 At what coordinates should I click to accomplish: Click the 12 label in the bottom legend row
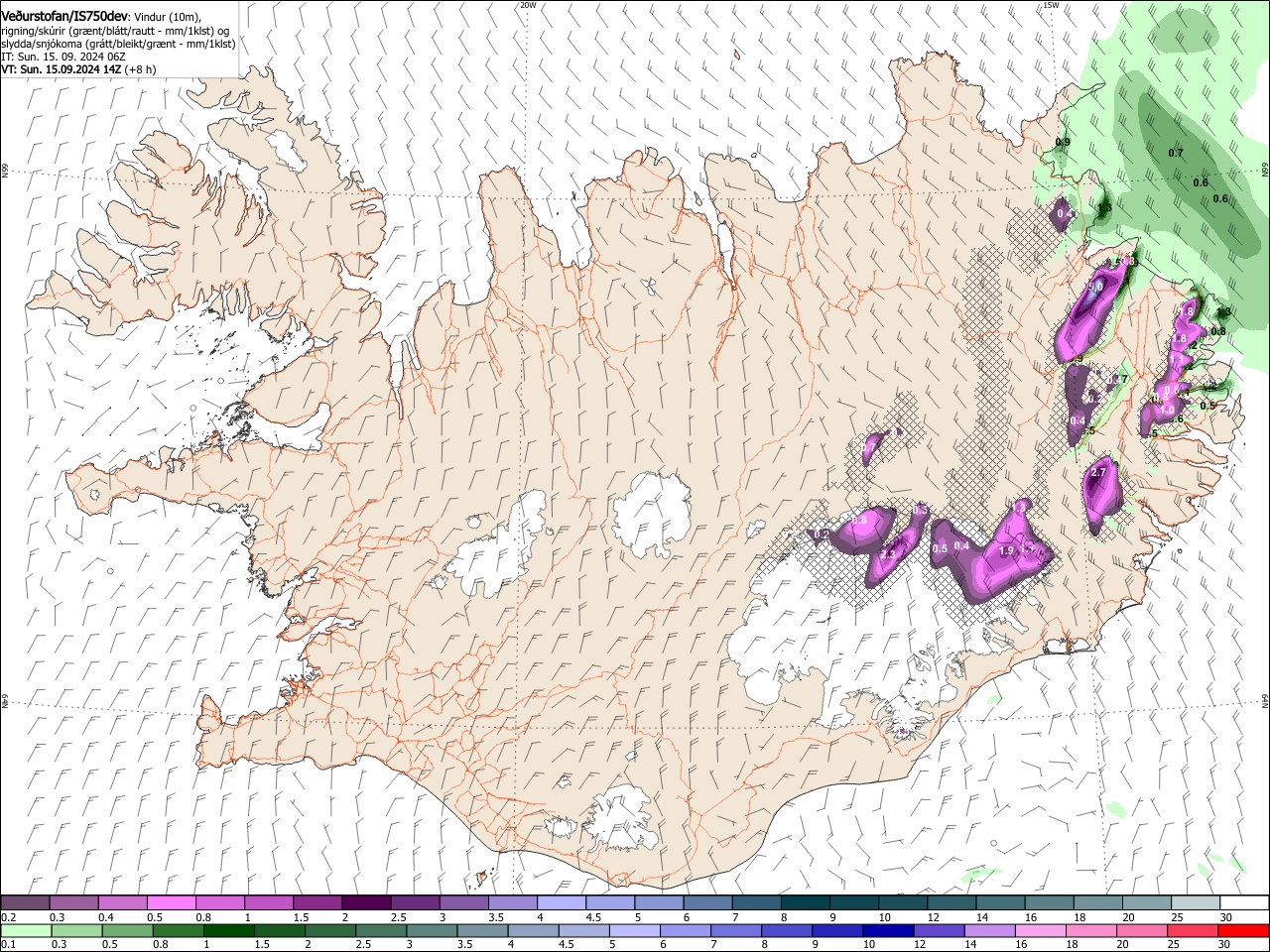pyautogui.click(x=920, y=945)
